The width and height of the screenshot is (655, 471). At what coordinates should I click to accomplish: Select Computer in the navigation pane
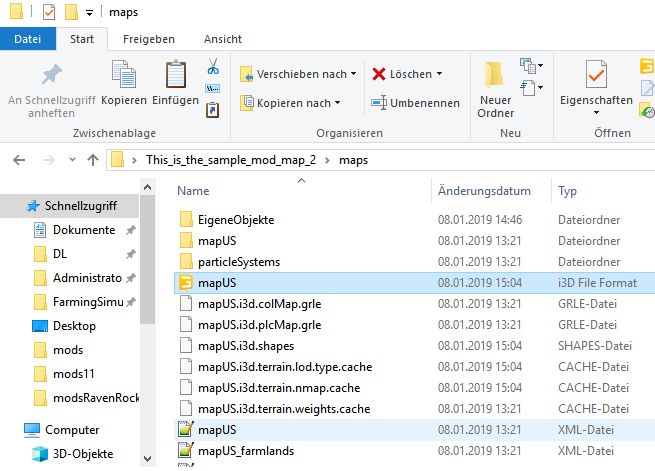(72, 430)
